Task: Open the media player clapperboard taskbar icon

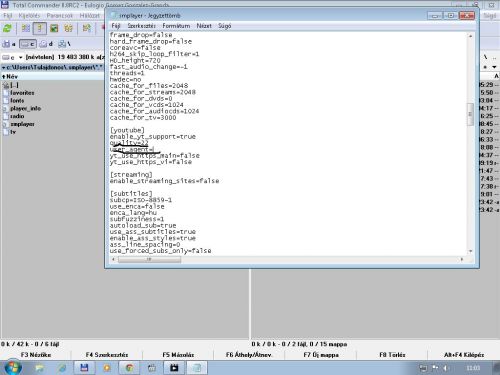Action: (174, 368)
